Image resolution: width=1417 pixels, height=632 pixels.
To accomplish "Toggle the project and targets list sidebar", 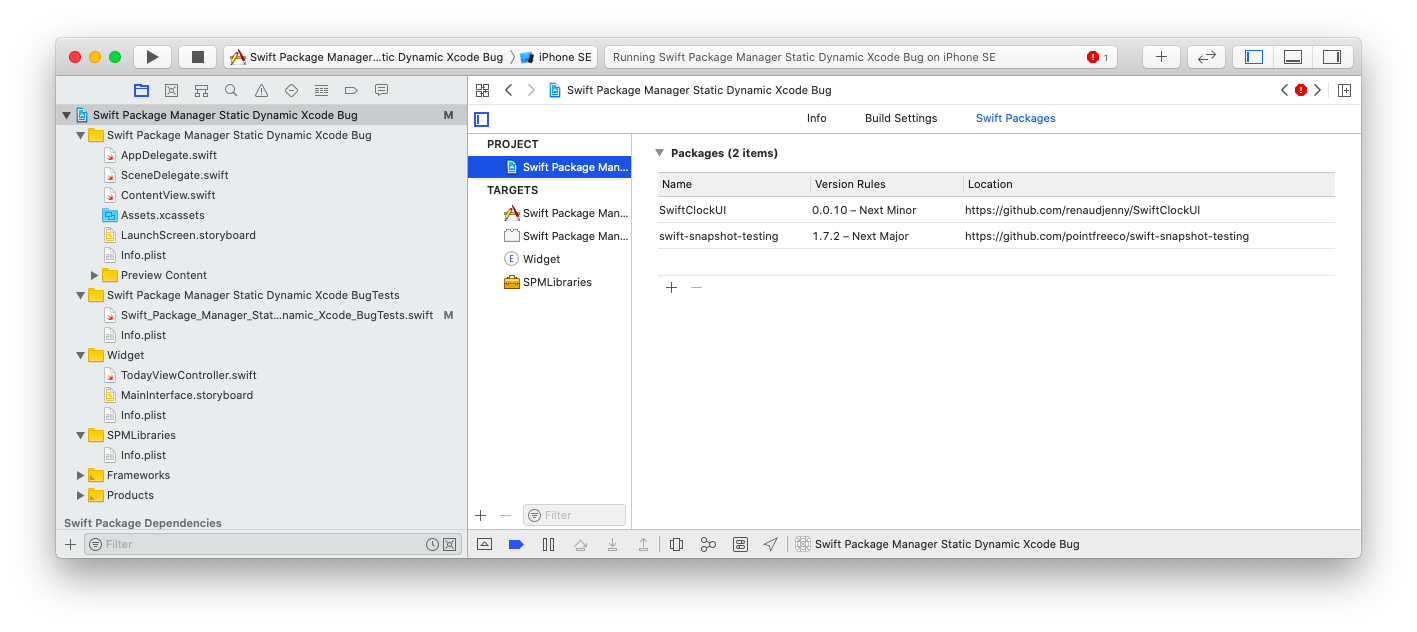I will pos(481,119).
